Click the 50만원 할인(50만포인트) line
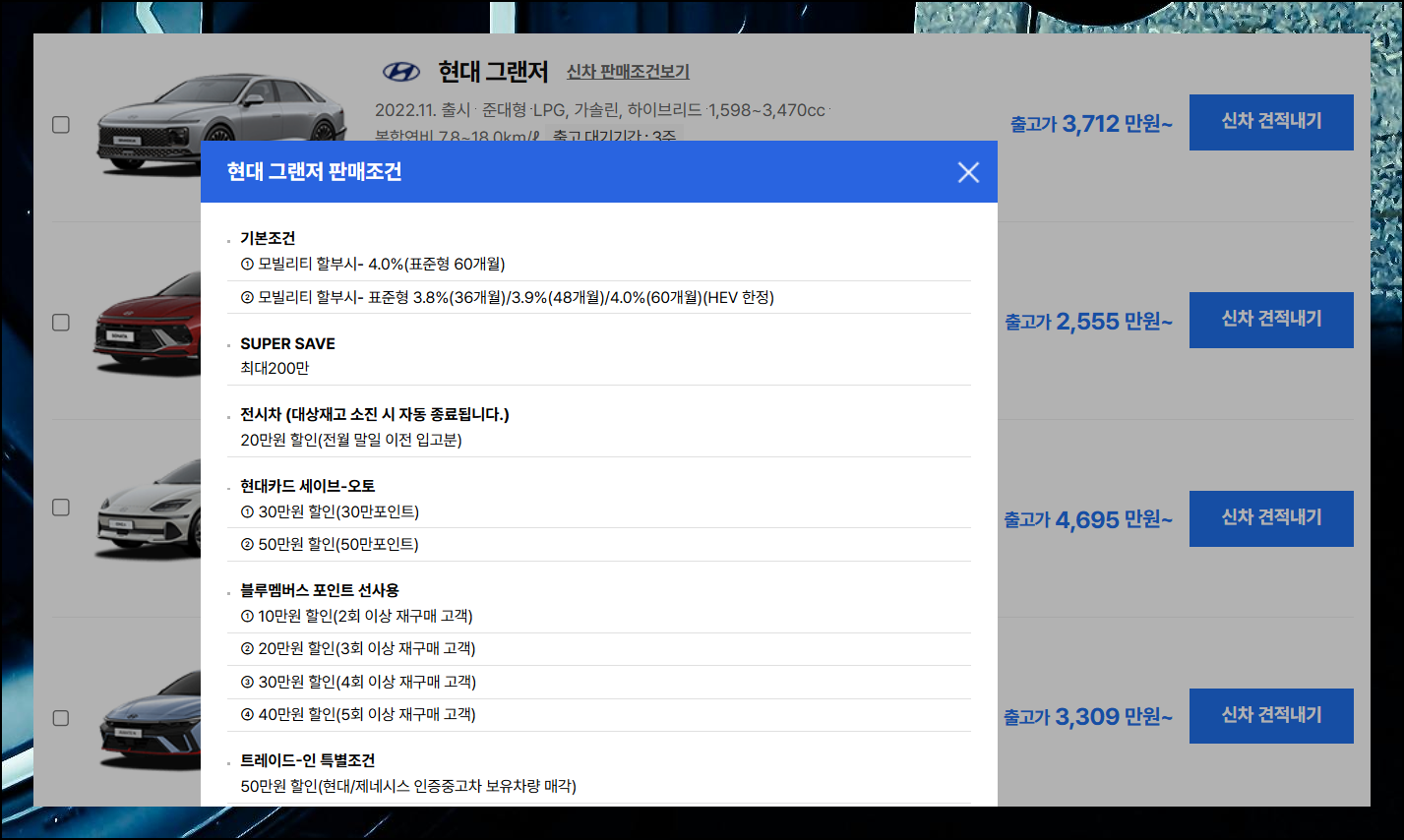Image resolution: width=1404 pixels, height=840 pixels. (x=330, y=544)
